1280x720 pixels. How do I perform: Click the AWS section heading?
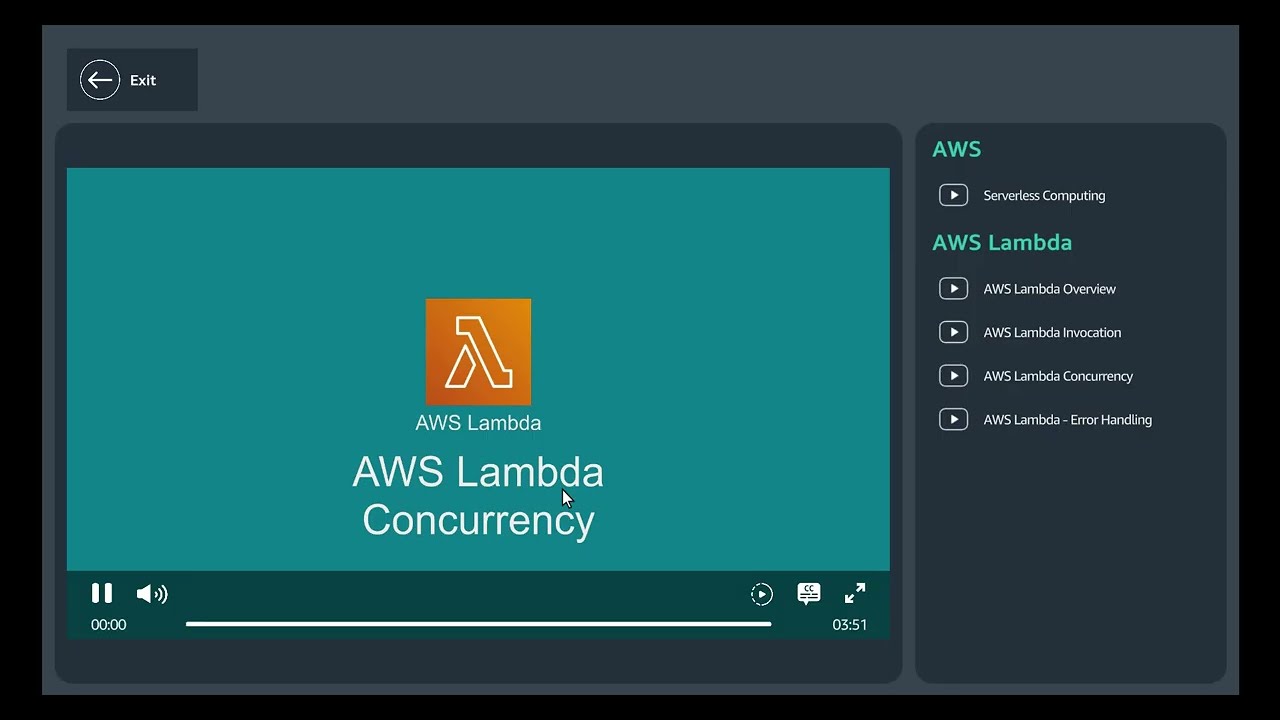tap(957, 150)
